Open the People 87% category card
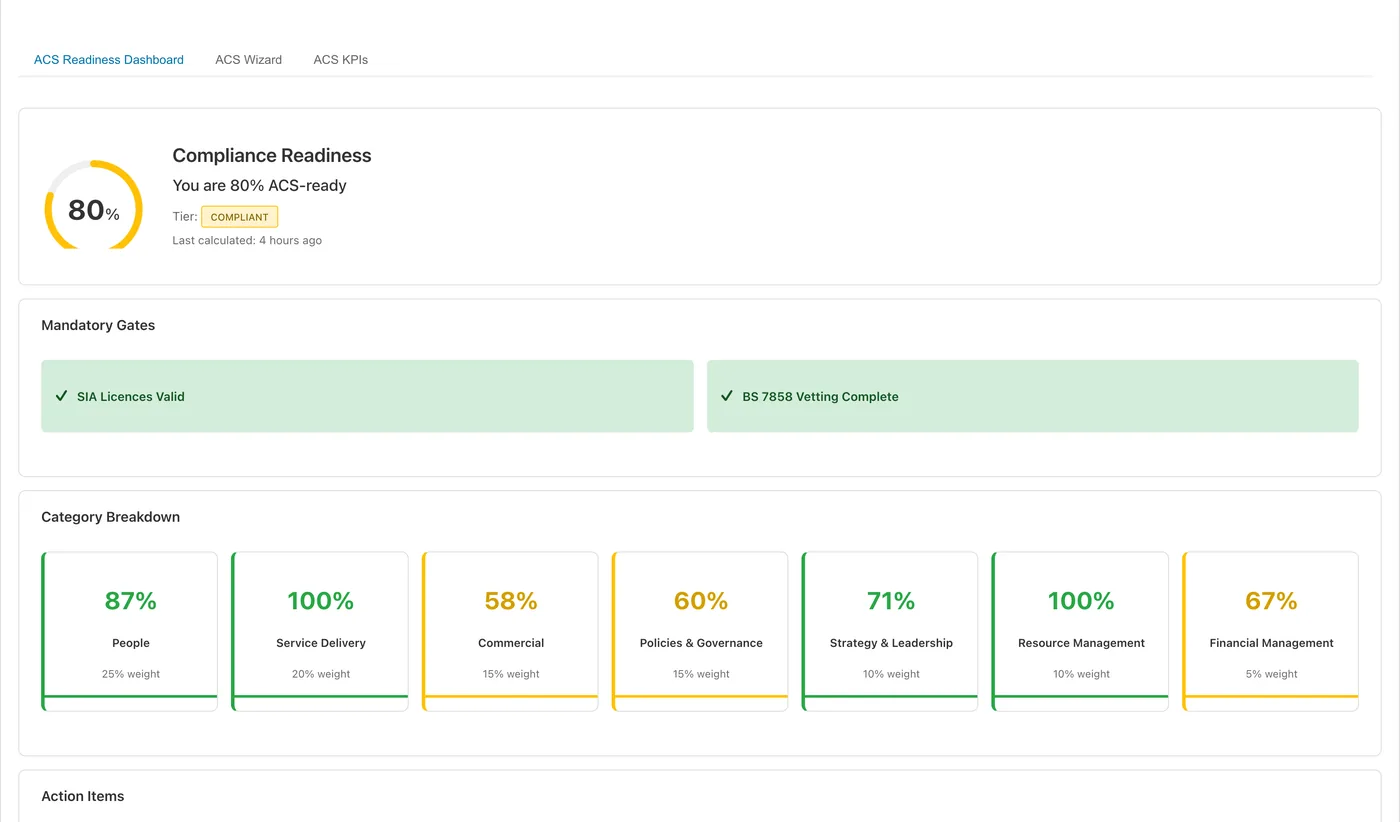This screenshot has height=822, width=1400. [x=130, y=631]
